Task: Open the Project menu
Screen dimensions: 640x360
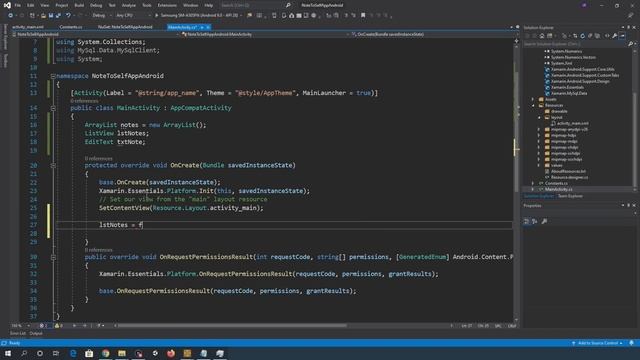Action: click(62, 5)
